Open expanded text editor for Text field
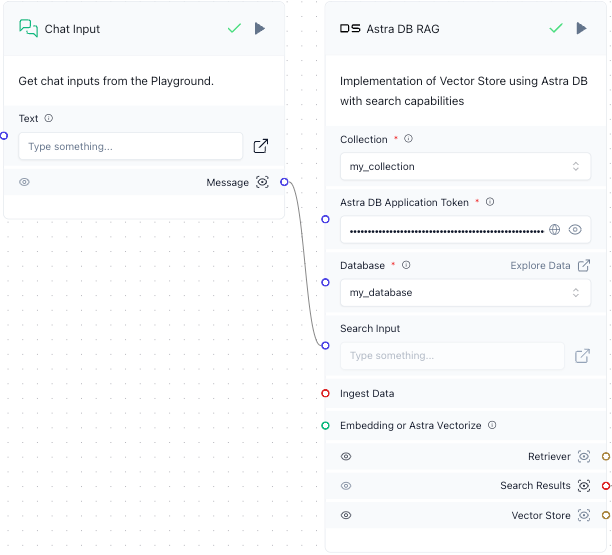 point(261,146)
